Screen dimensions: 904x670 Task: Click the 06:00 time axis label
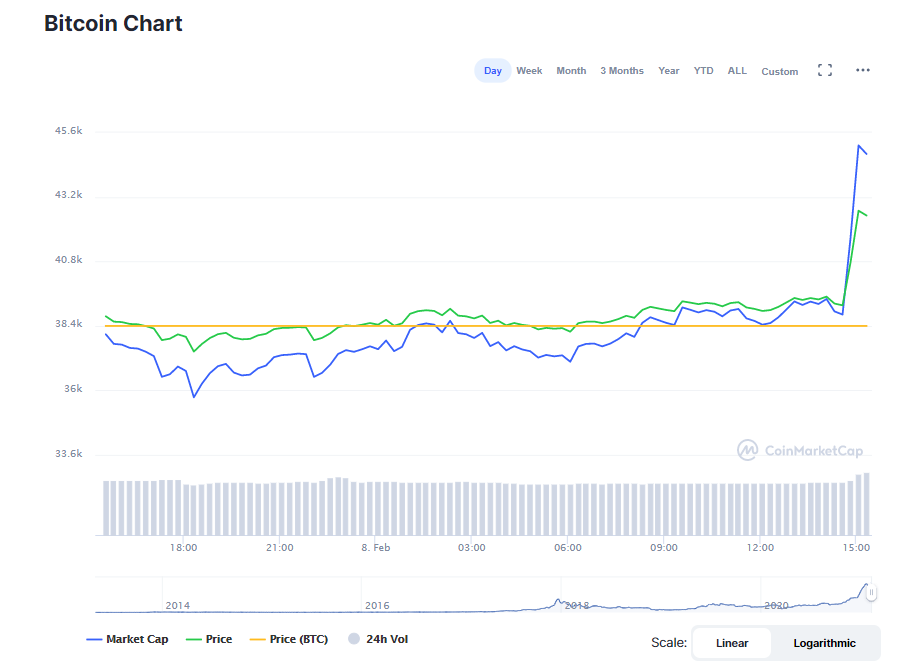tap(568, 547)
